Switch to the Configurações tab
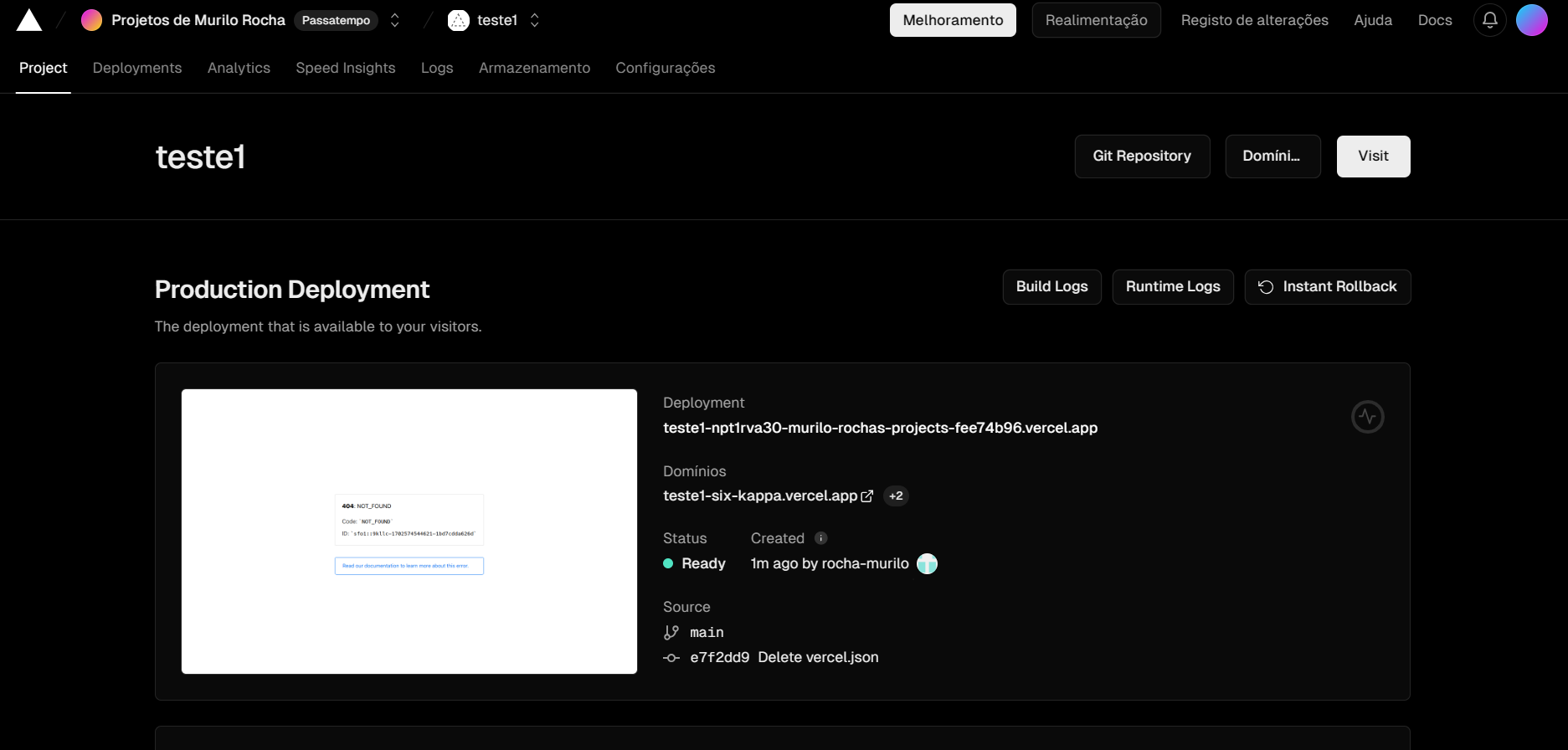Screen dimensions: 1568x750 click(x=666, y=68)
